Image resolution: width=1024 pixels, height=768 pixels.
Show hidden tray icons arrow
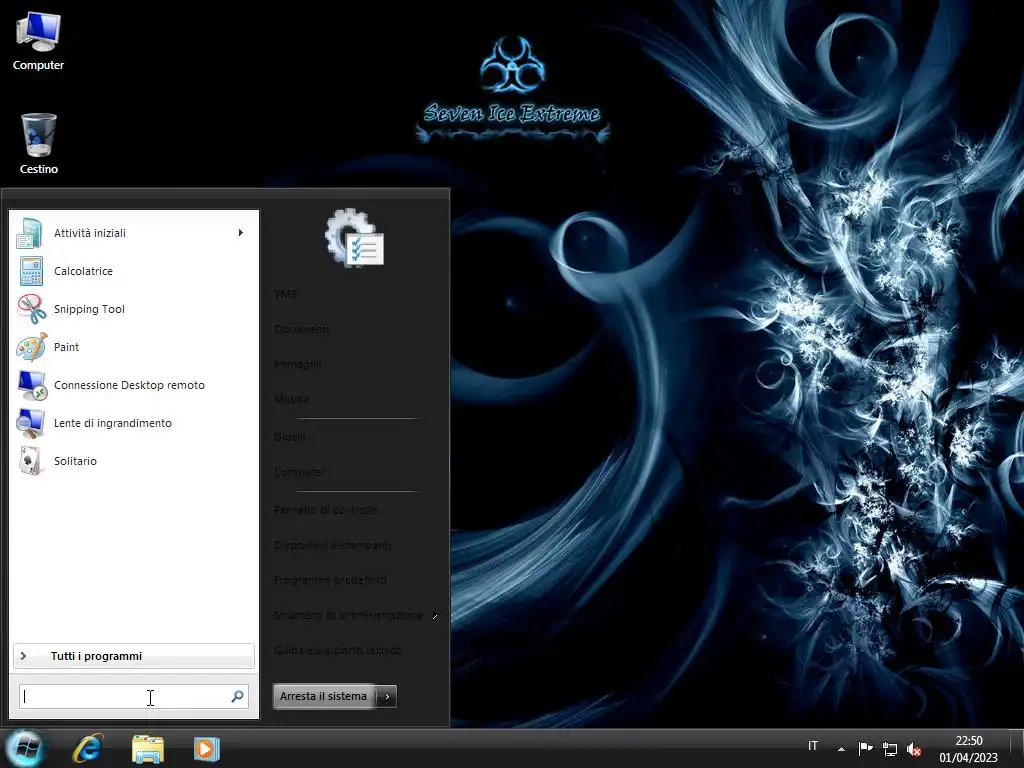click(x=841, y=749)
